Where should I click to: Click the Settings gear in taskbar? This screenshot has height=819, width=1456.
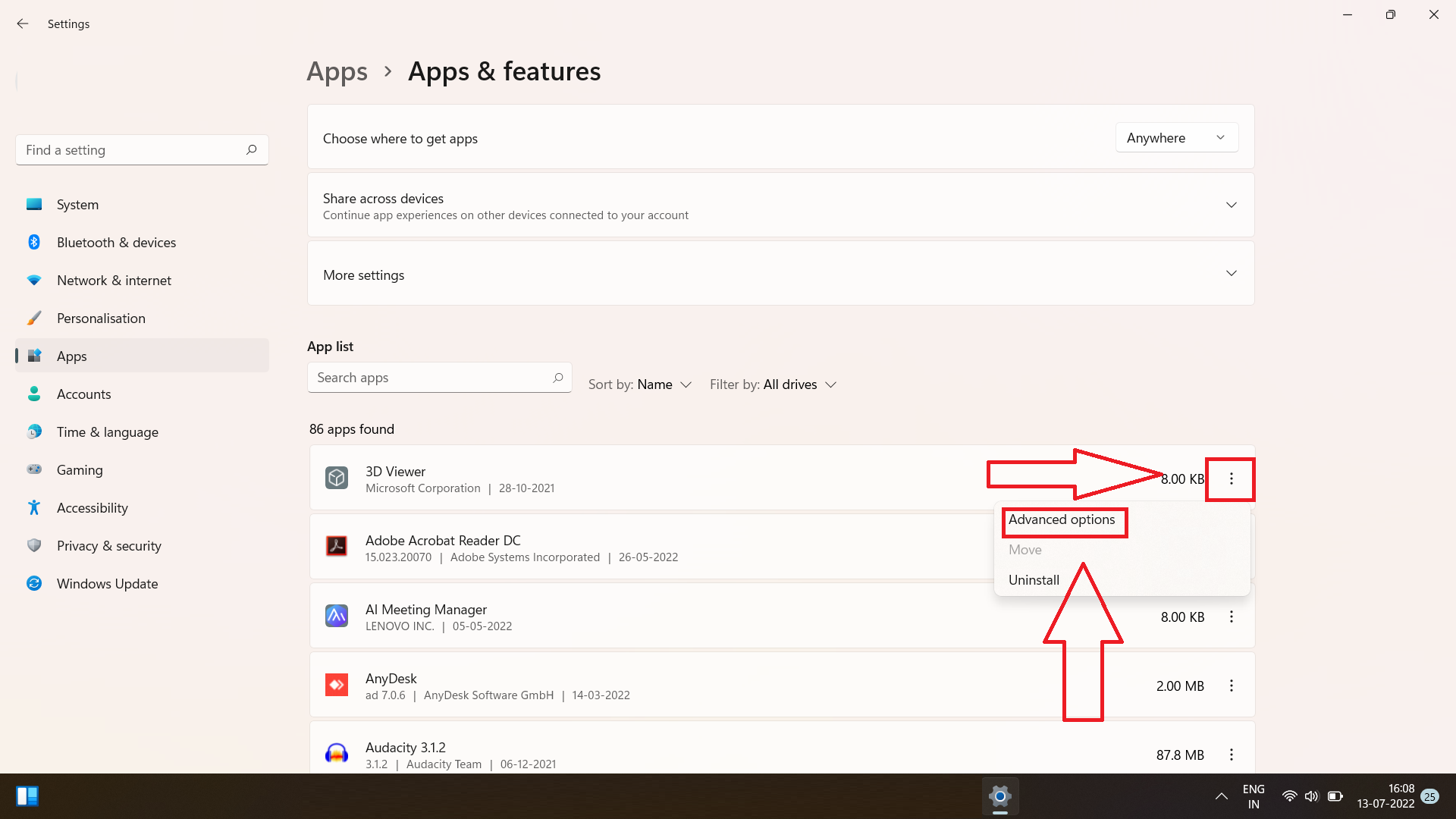tap(999, 796)
